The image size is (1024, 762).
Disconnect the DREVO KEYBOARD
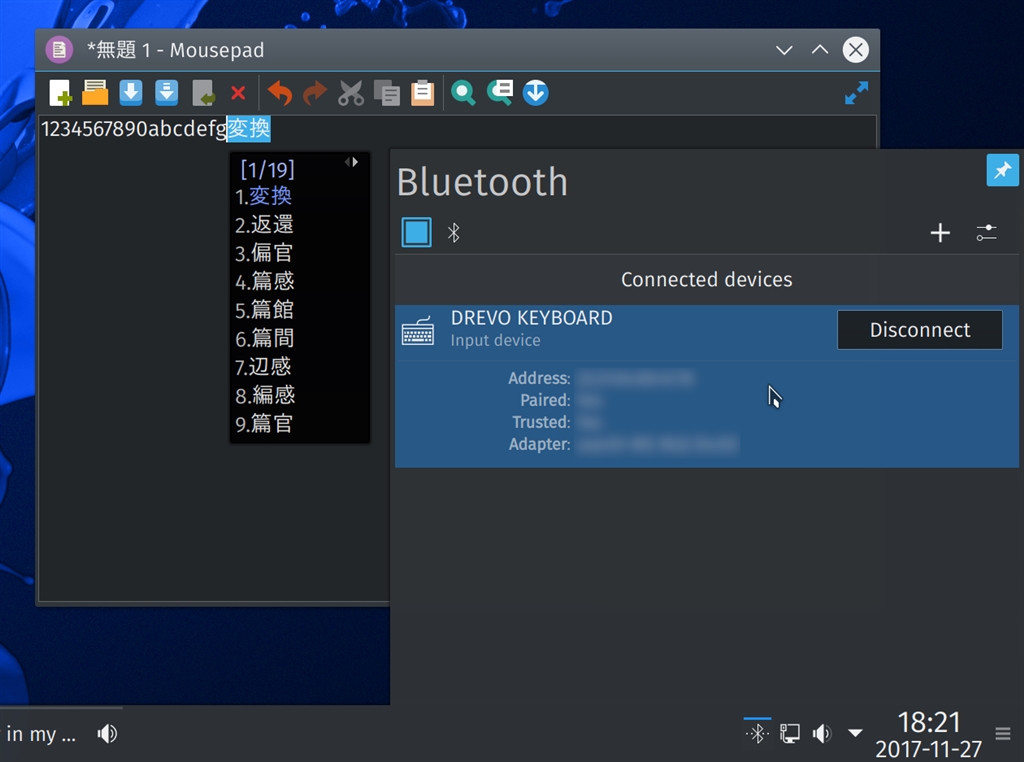[920, 330]
